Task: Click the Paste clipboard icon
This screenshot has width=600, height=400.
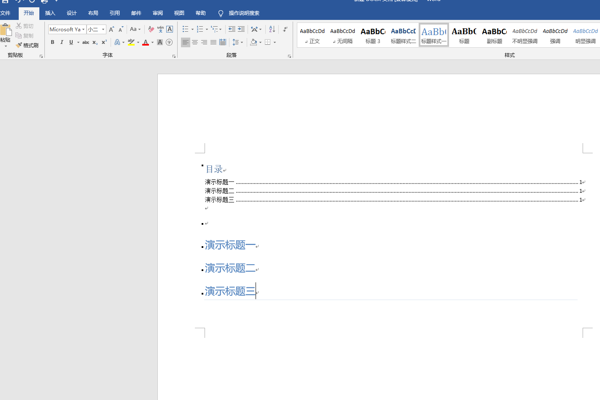Action: pyautogui.click(x=6, y=30)
